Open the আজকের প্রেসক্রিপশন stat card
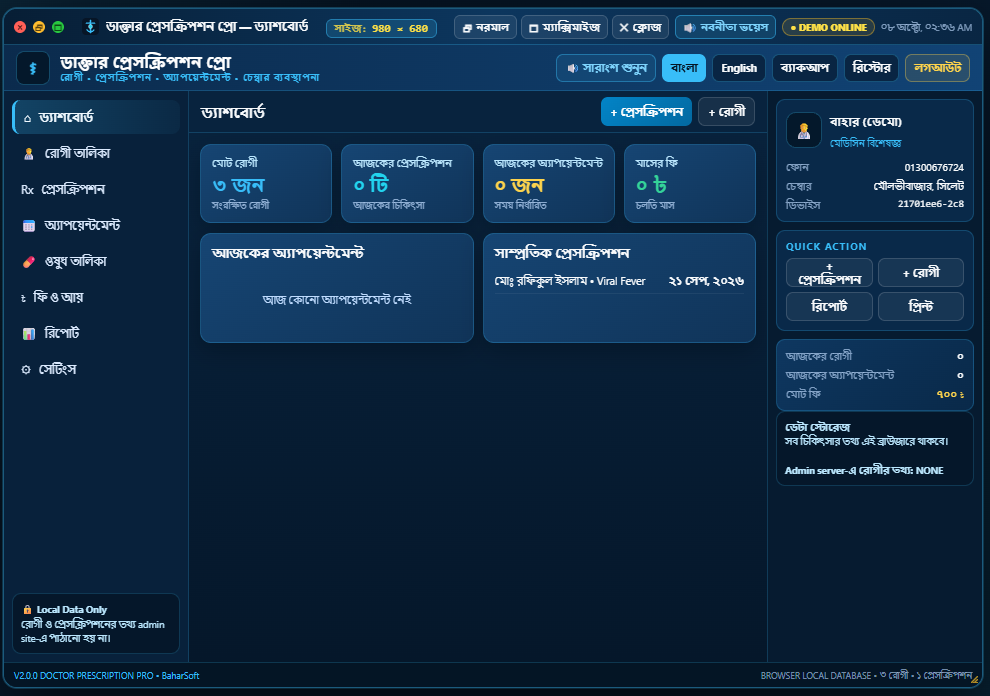The width and height of the screenshot is (990, 696). [407, 183]
